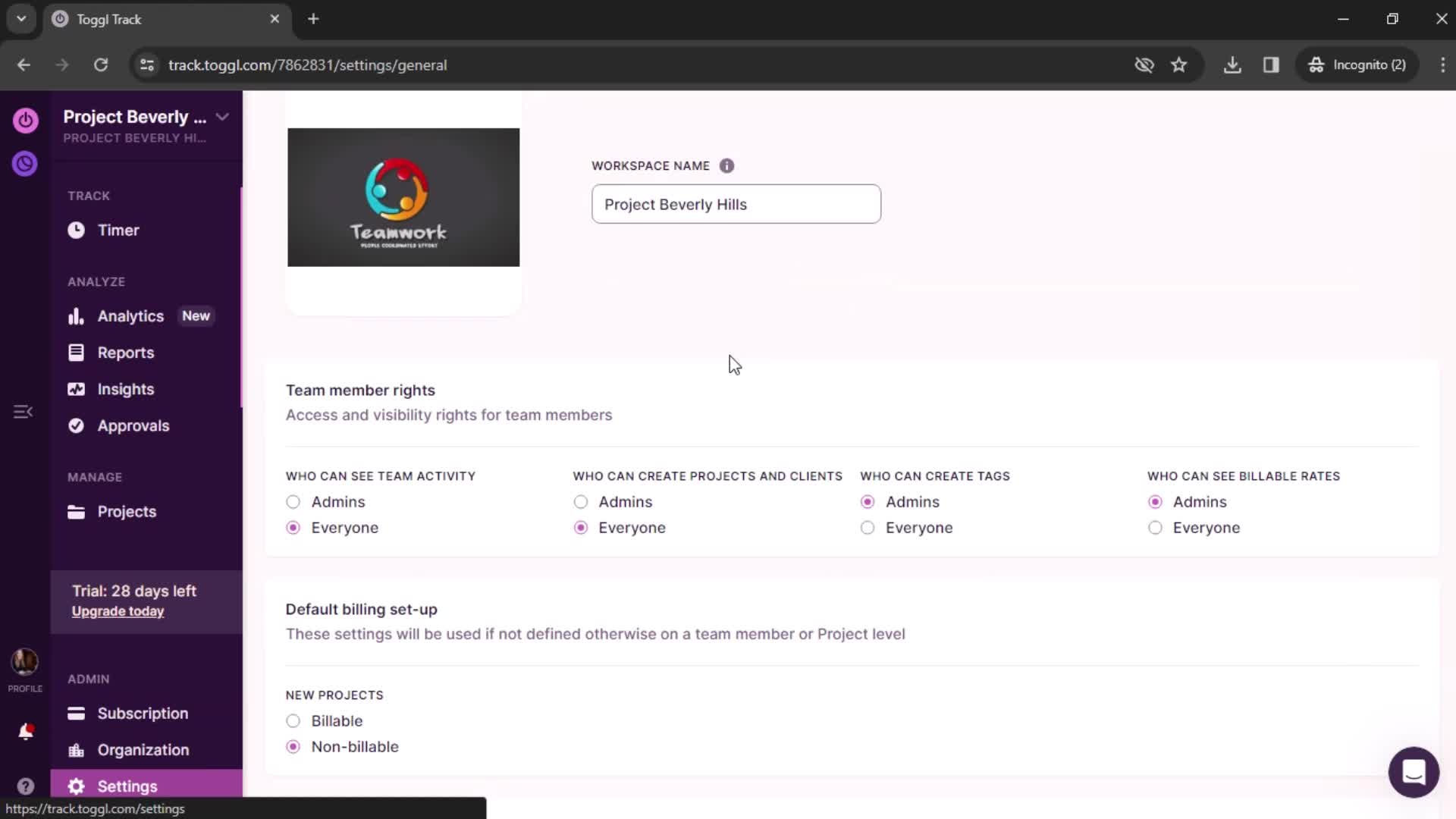Open Analytics section in sidebar
Viewport: 1456px width, 819px height.
131,316
